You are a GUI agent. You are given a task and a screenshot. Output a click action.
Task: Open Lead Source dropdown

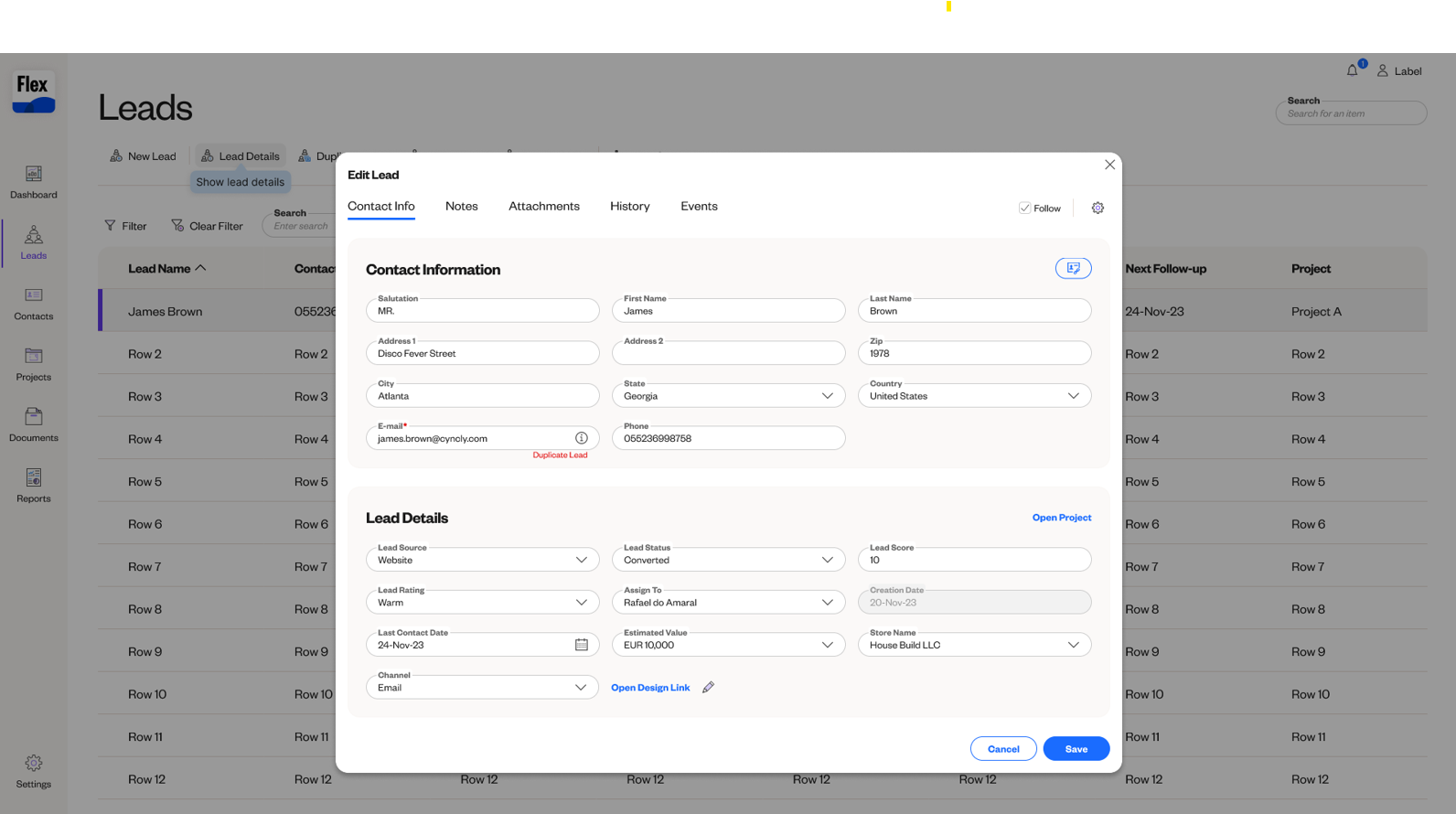pos(483,560)
